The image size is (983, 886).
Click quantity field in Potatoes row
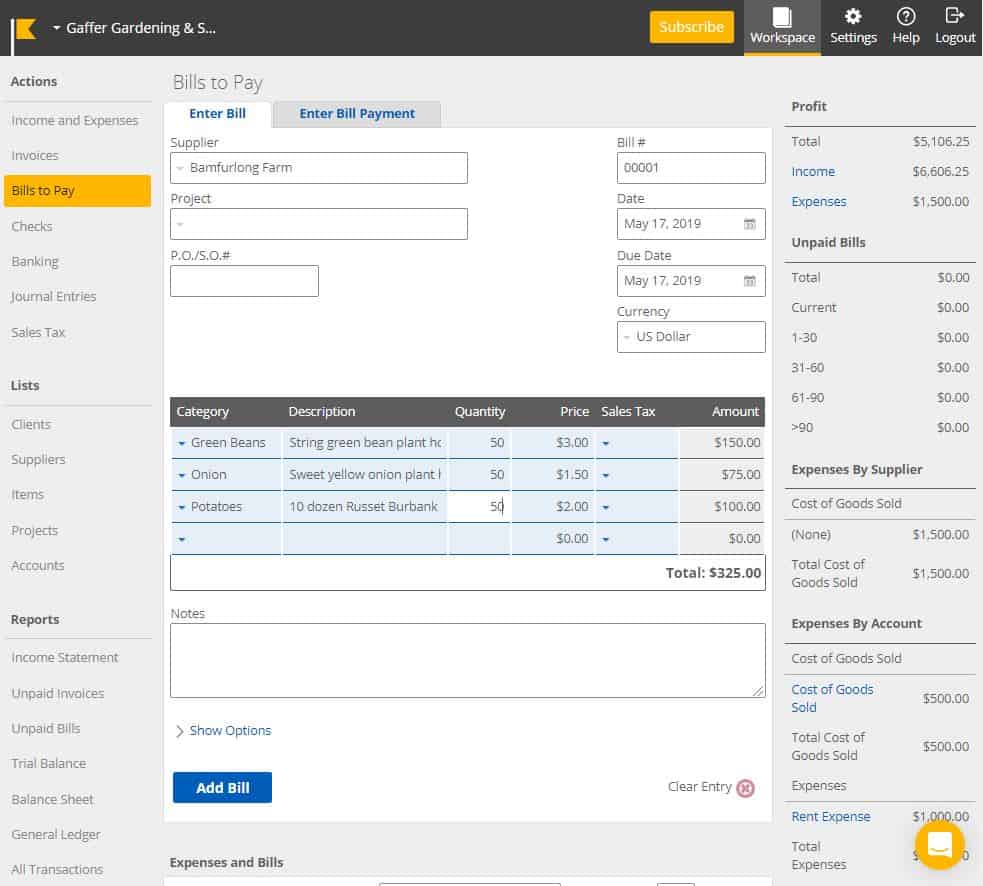(x=479, y=507)
